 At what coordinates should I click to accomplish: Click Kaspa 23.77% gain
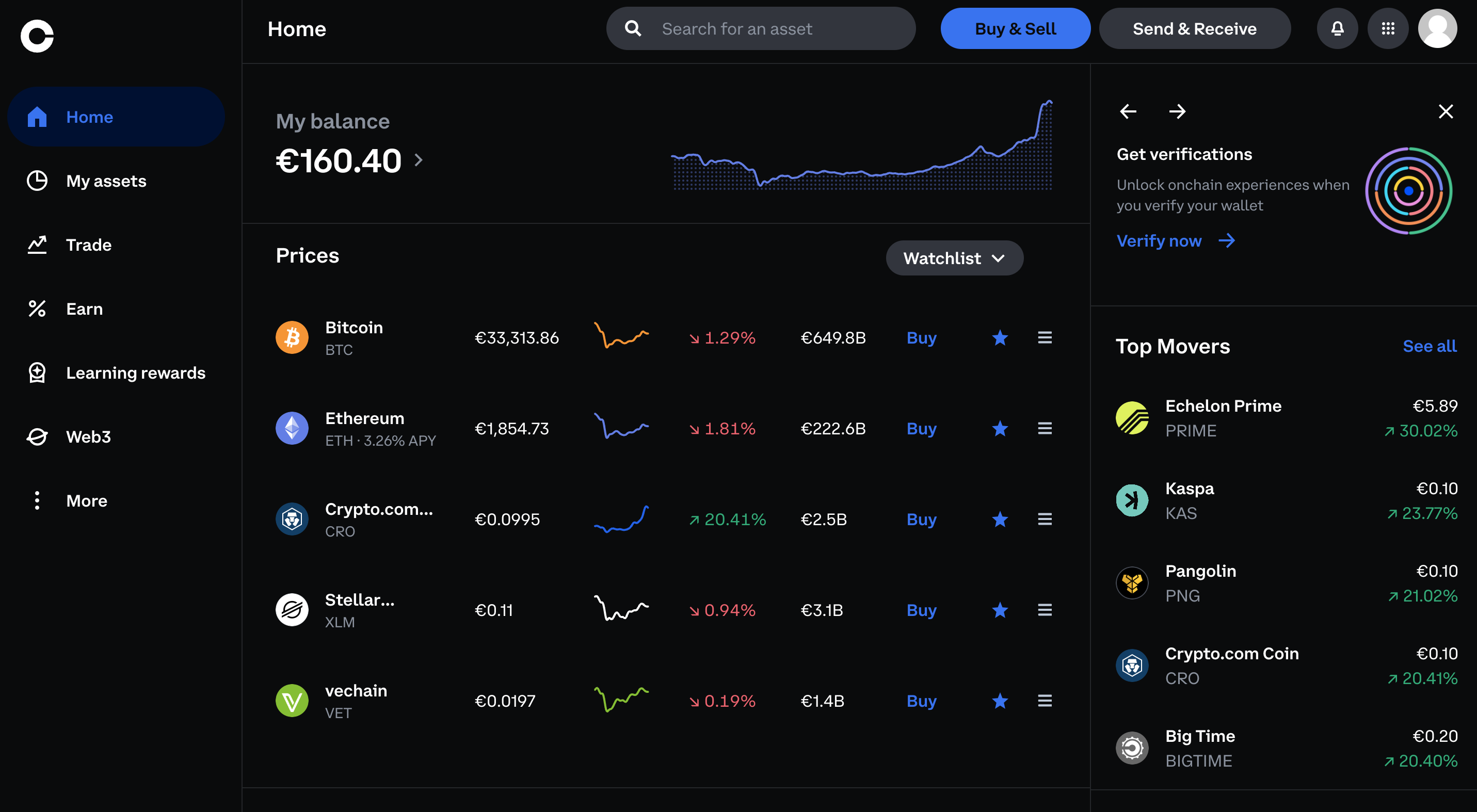tap(1422, 513)
